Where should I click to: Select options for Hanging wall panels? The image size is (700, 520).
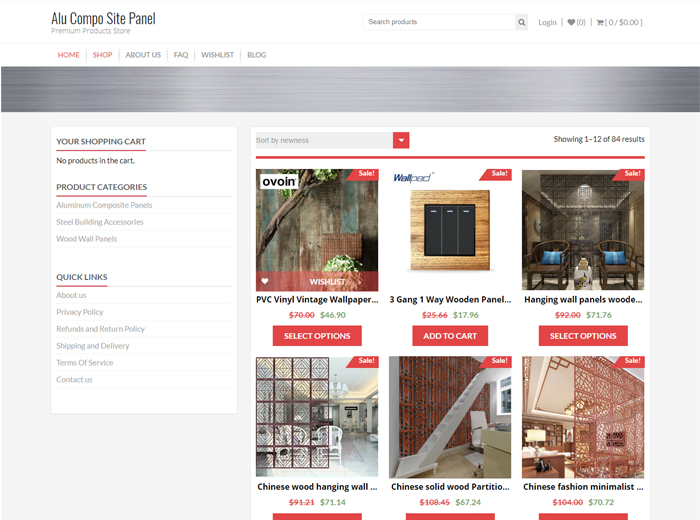pos(583,336)
